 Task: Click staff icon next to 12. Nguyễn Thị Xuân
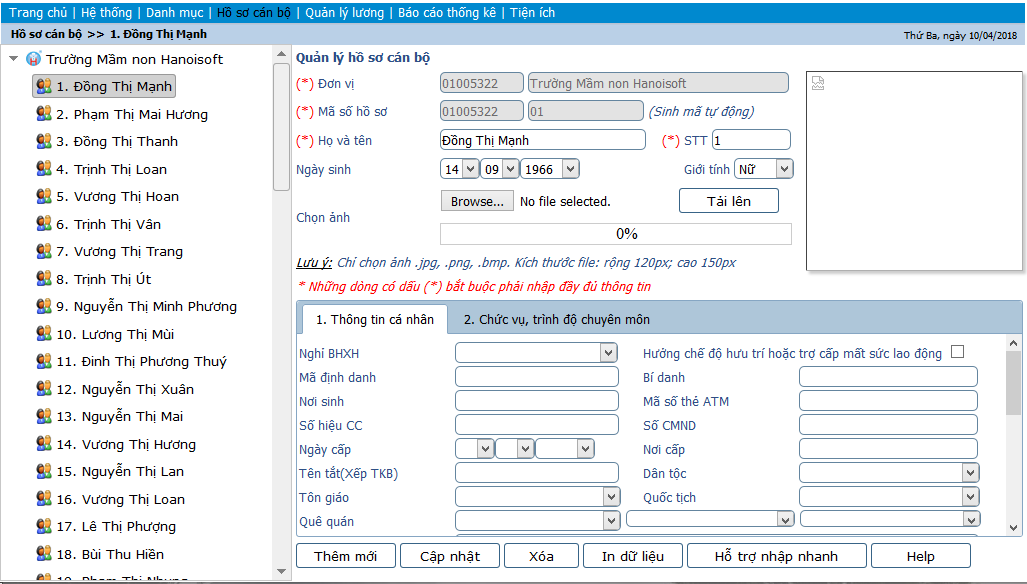(x=44, y=389)
